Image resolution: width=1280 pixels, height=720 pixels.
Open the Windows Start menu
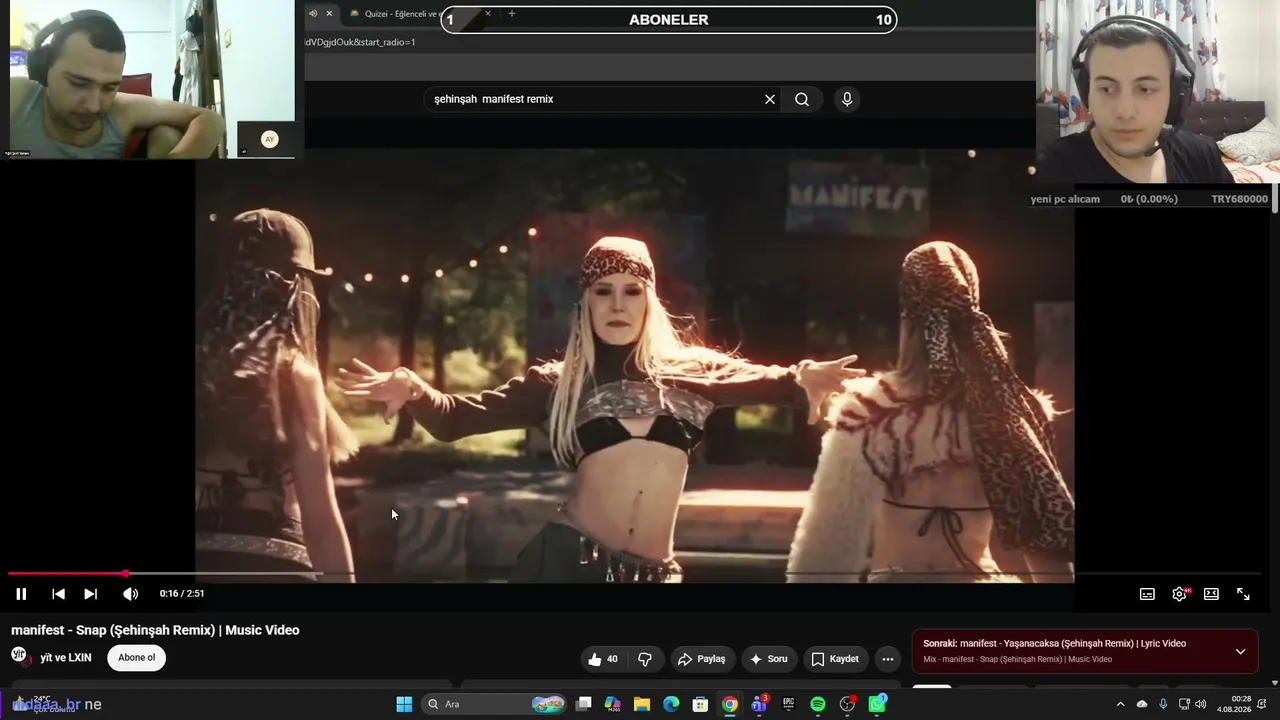[x=404, y=704]
